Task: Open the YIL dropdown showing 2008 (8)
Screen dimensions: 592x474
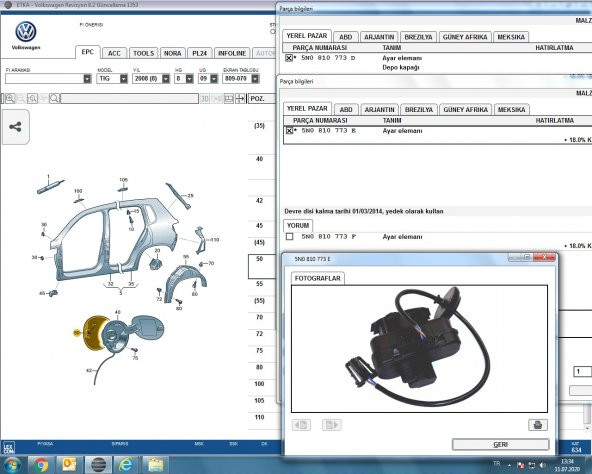Action: [166, 79]
